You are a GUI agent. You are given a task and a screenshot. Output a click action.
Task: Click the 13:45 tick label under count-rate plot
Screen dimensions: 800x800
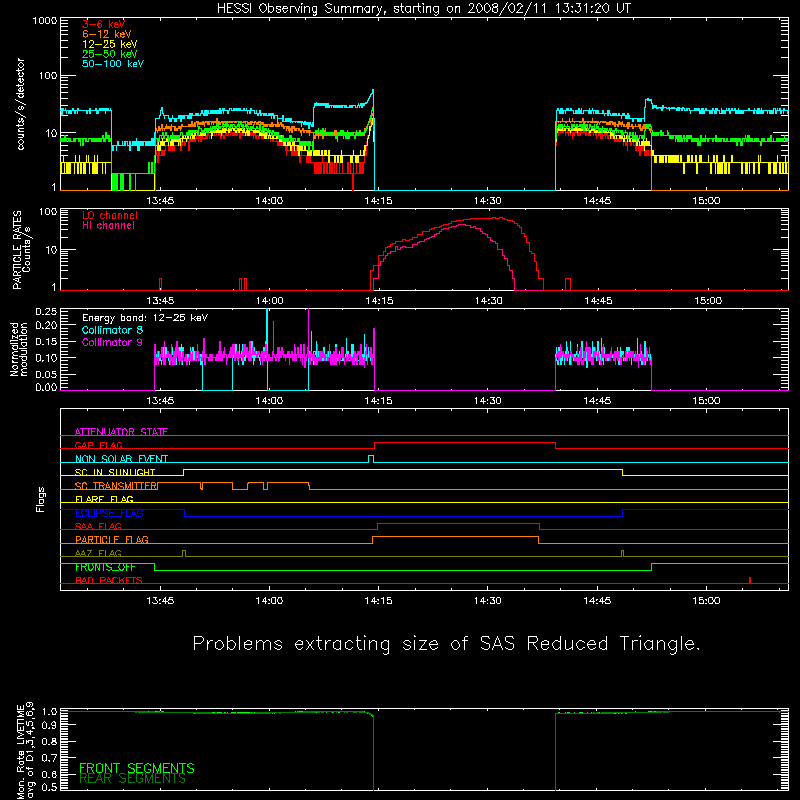(160, 201)
